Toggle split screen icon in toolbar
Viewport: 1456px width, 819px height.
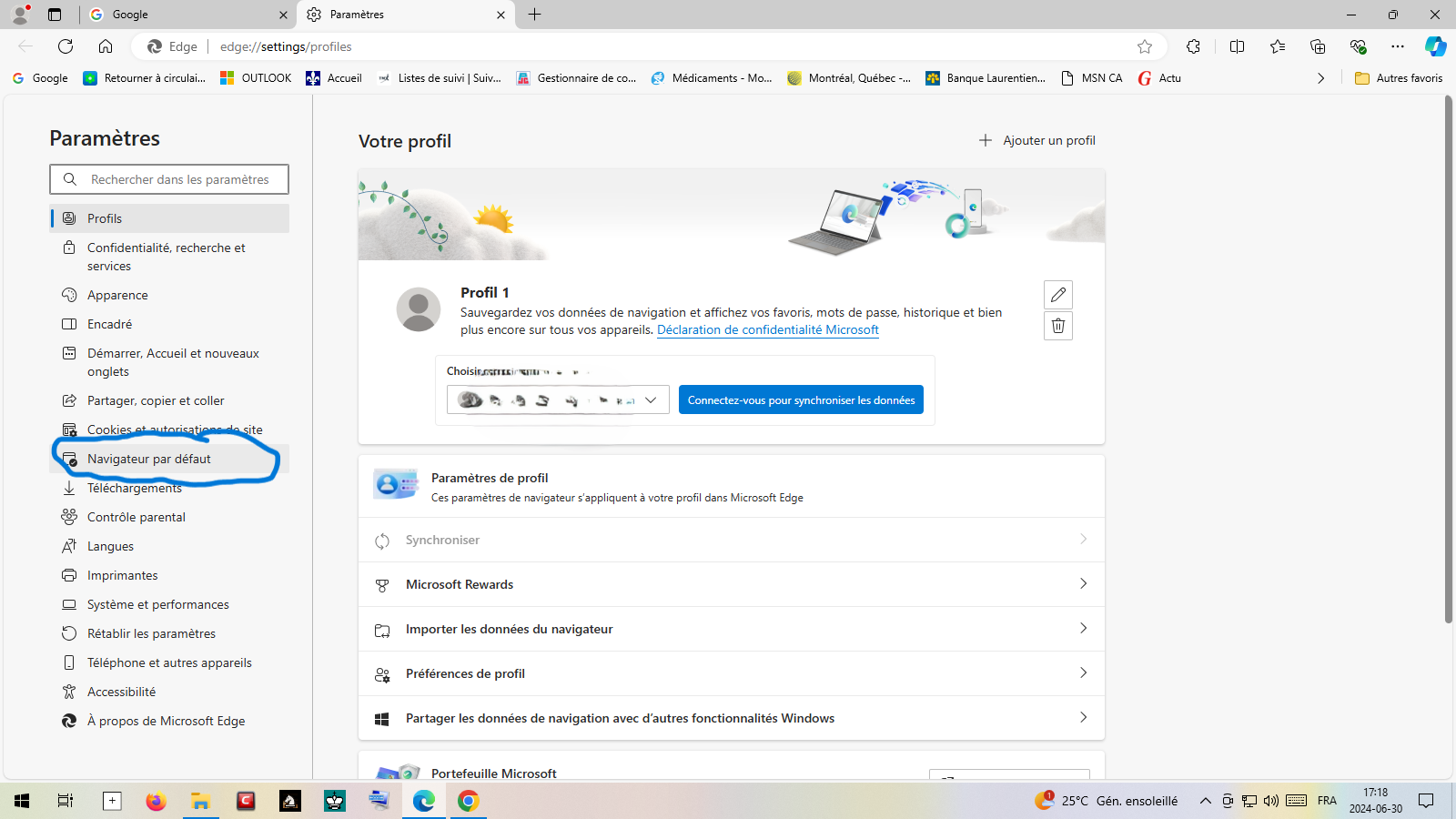pos(1237,46)
